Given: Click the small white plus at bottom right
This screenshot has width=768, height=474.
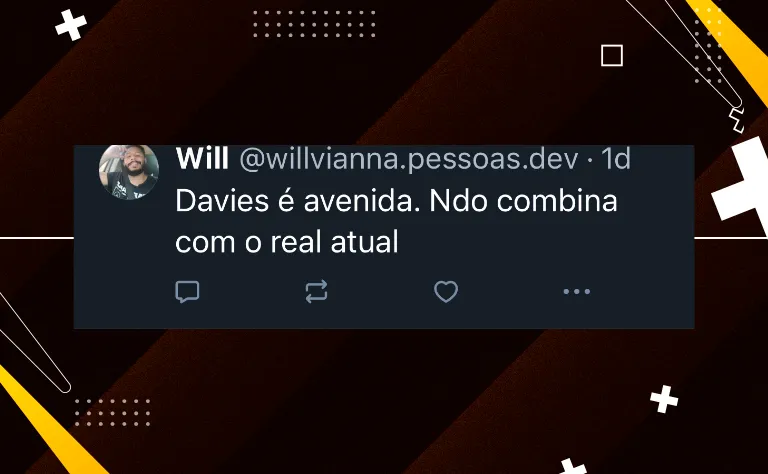Looking at the screenshot, I should click(x=664, y=399).
